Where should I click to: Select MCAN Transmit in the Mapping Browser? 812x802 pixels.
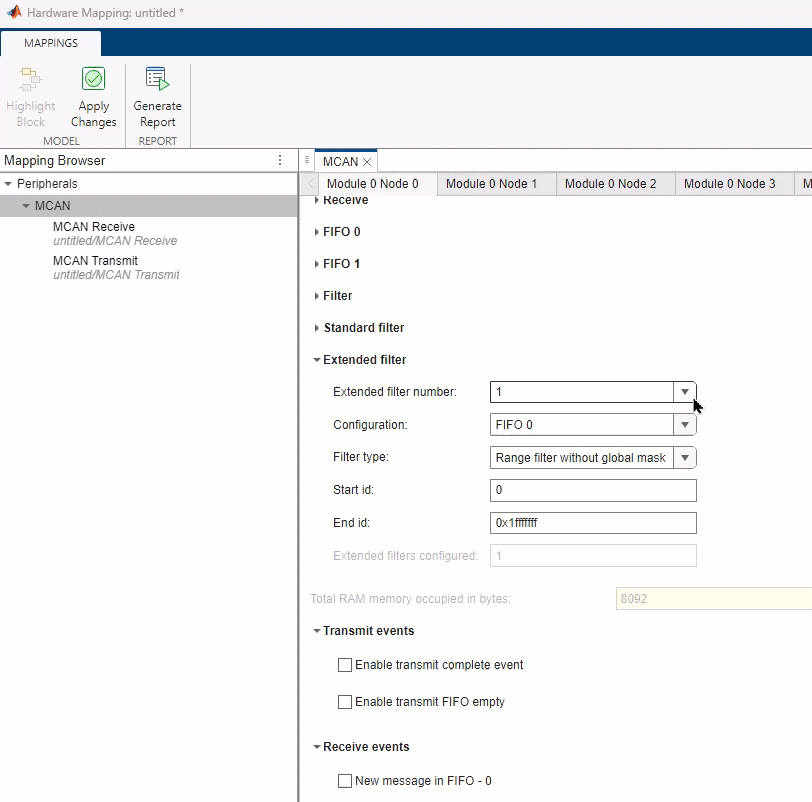pyautogui.click(x=95, y=261)
